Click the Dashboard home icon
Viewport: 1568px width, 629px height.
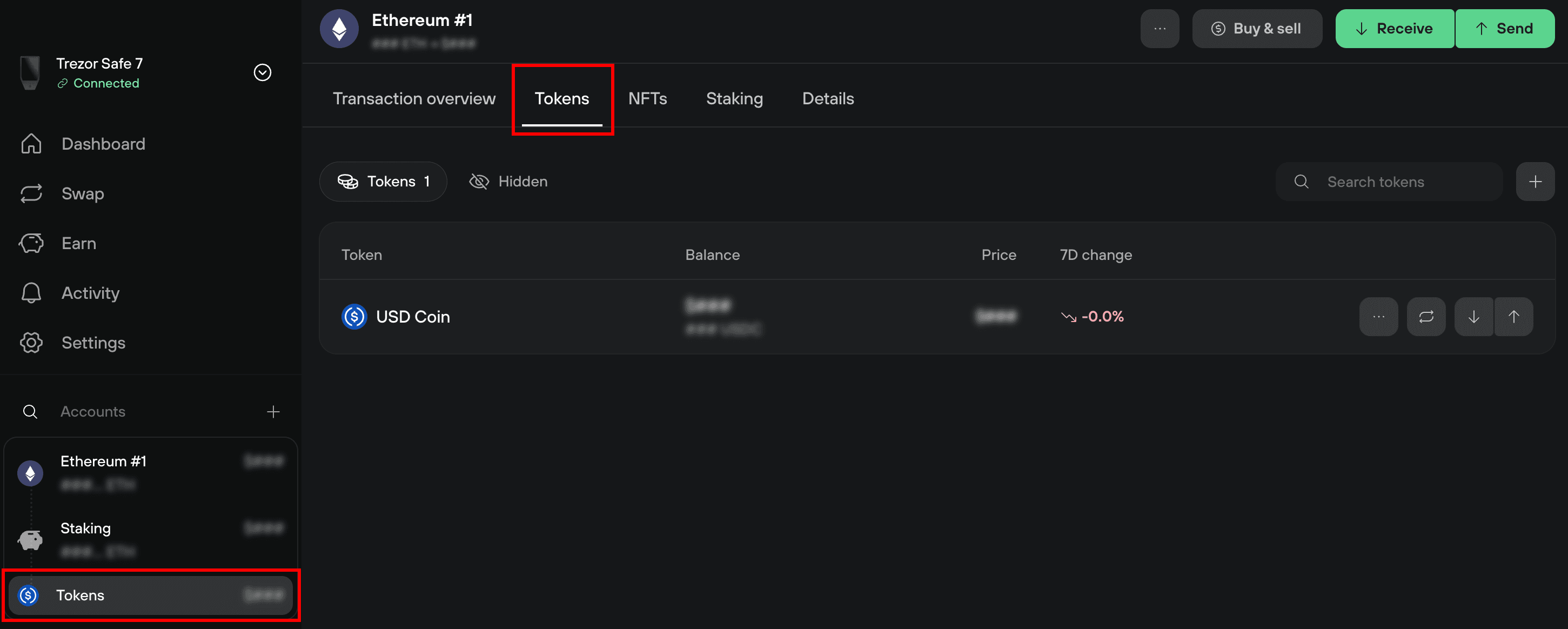point(31,144)
